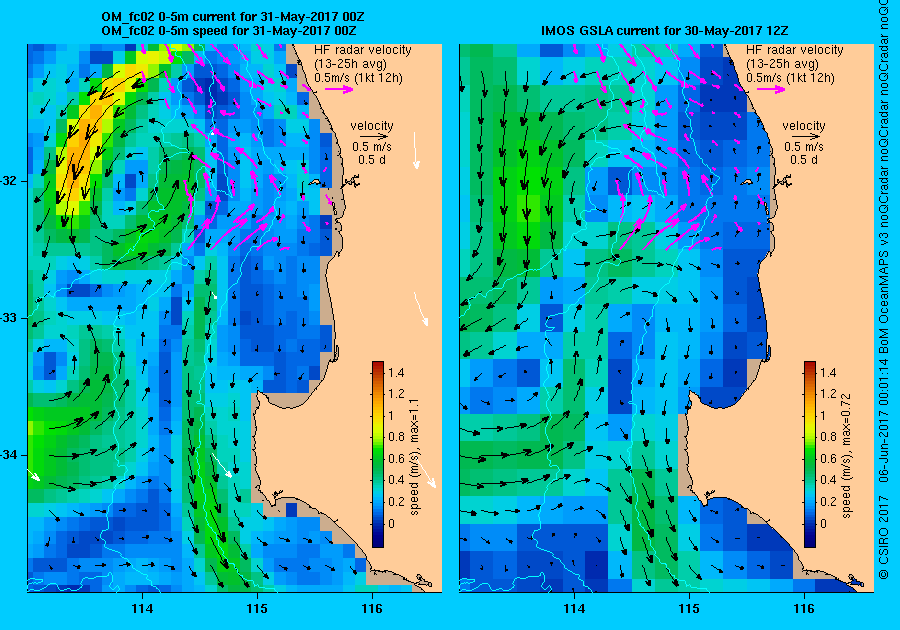The image size is (900, 630).
Task: Click '114' longitude label under left map
Action: point(142,609)
